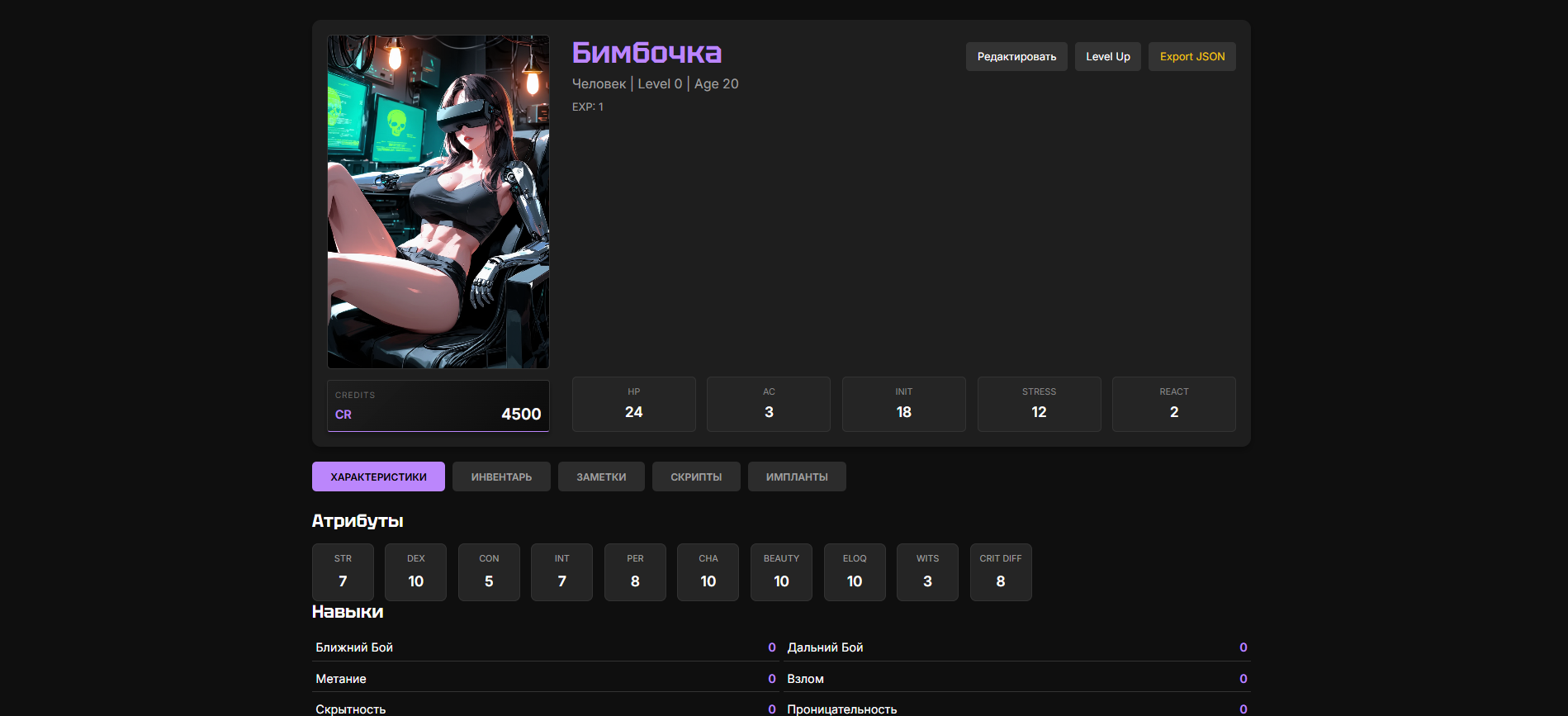Switch to the ЗАМЕТКИ tab
The height and width of the screenshot is (716, 1568).
click(x=601, y=477)
